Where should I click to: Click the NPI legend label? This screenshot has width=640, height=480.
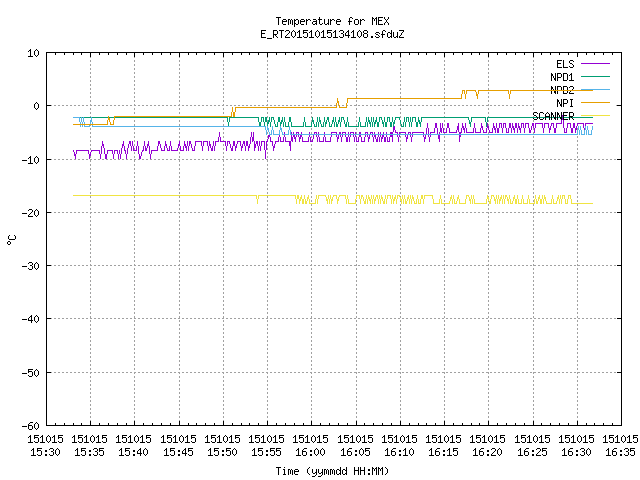[565, 103]
